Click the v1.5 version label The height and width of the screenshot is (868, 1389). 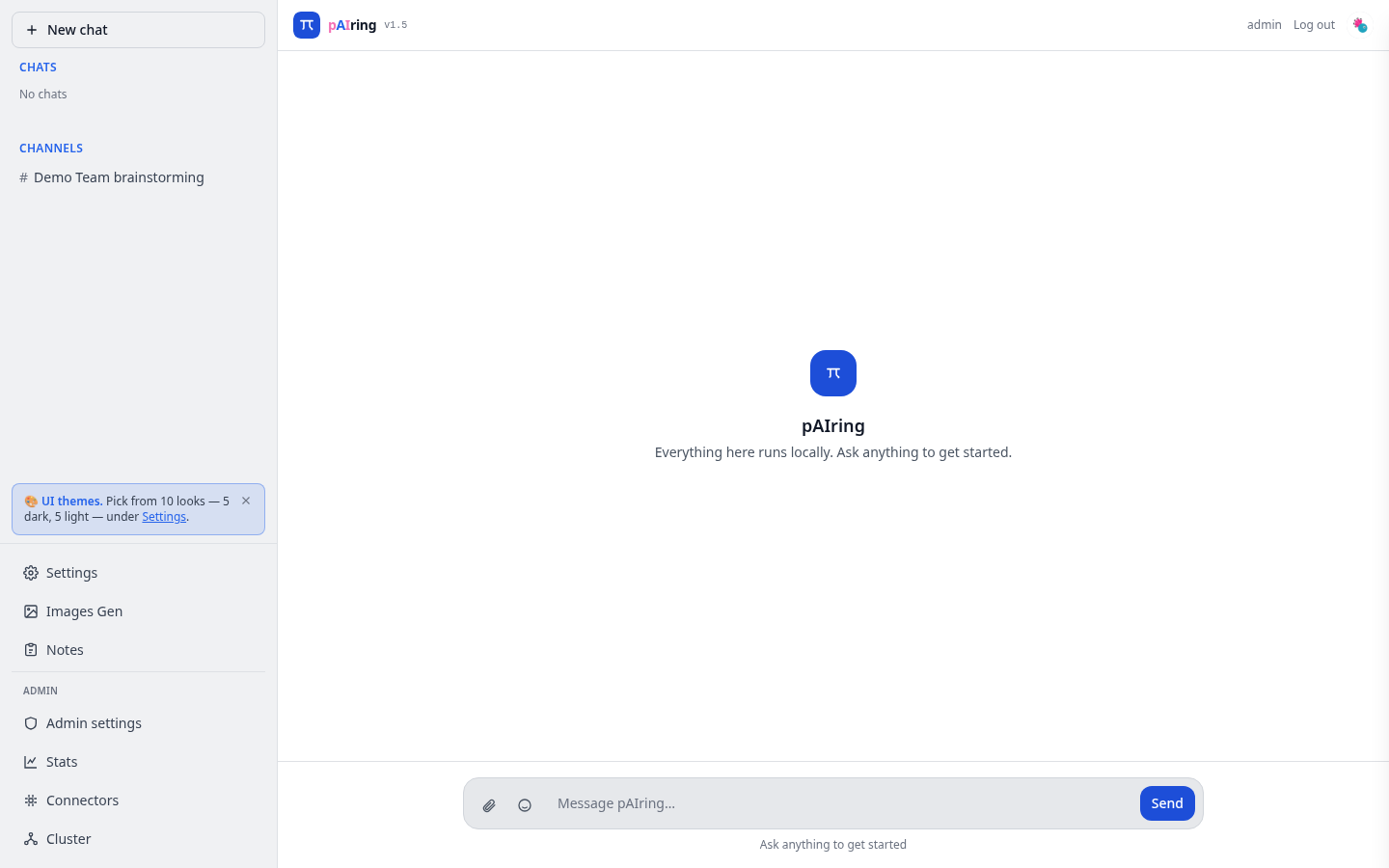pos(395,25)
